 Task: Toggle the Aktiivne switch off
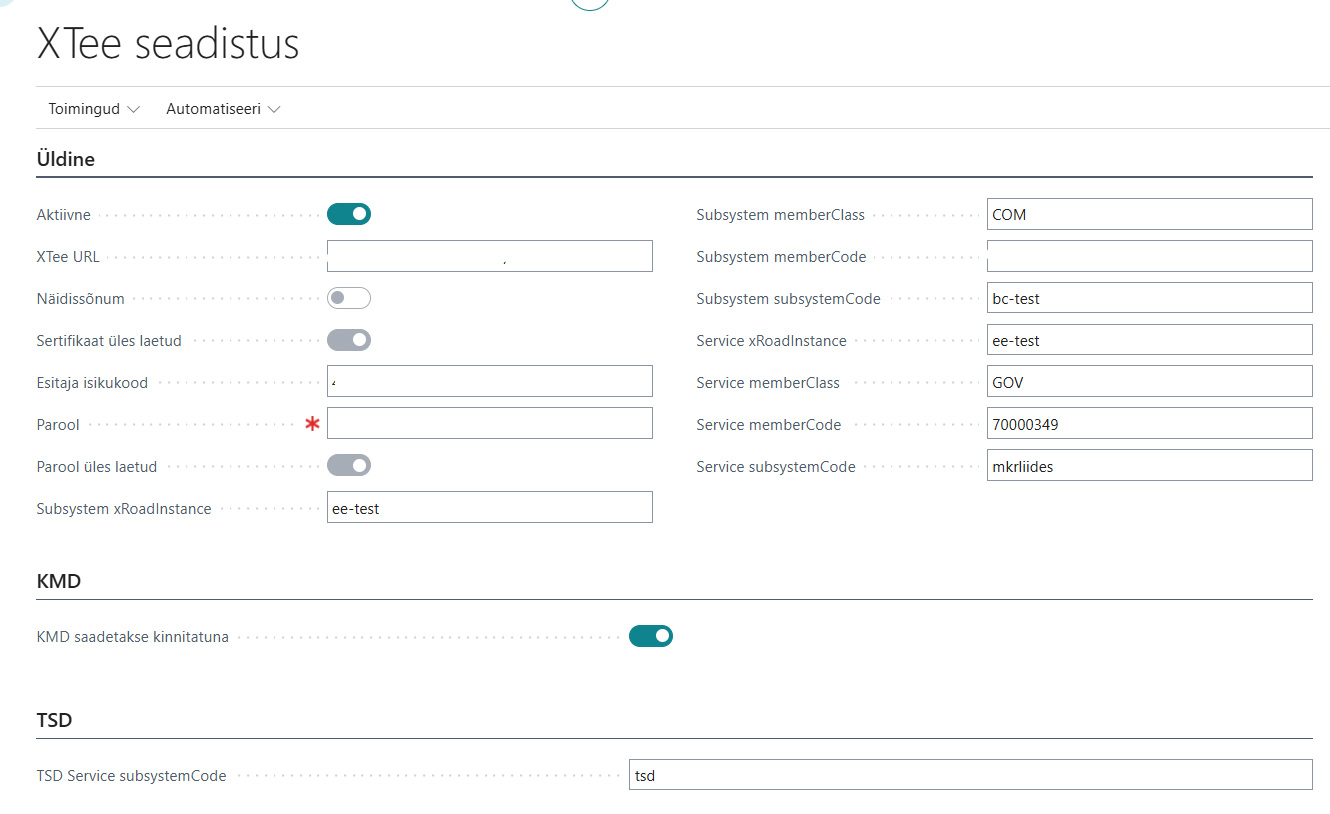pyautogui.click(x=349, y=214)
